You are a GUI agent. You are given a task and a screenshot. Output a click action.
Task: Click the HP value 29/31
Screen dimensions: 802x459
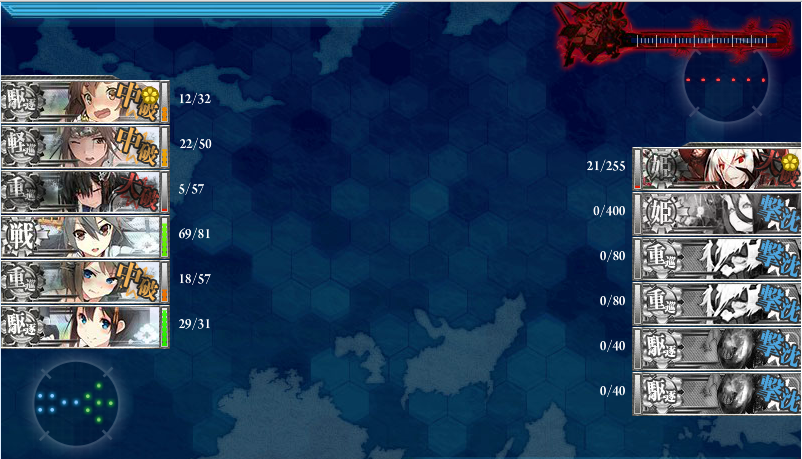tap(194, 324)
